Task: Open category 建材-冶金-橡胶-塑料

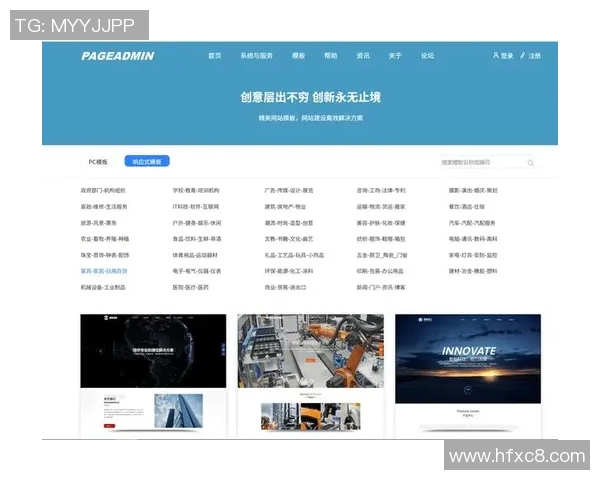Action: pyautogui.click(x=473, y=271)
